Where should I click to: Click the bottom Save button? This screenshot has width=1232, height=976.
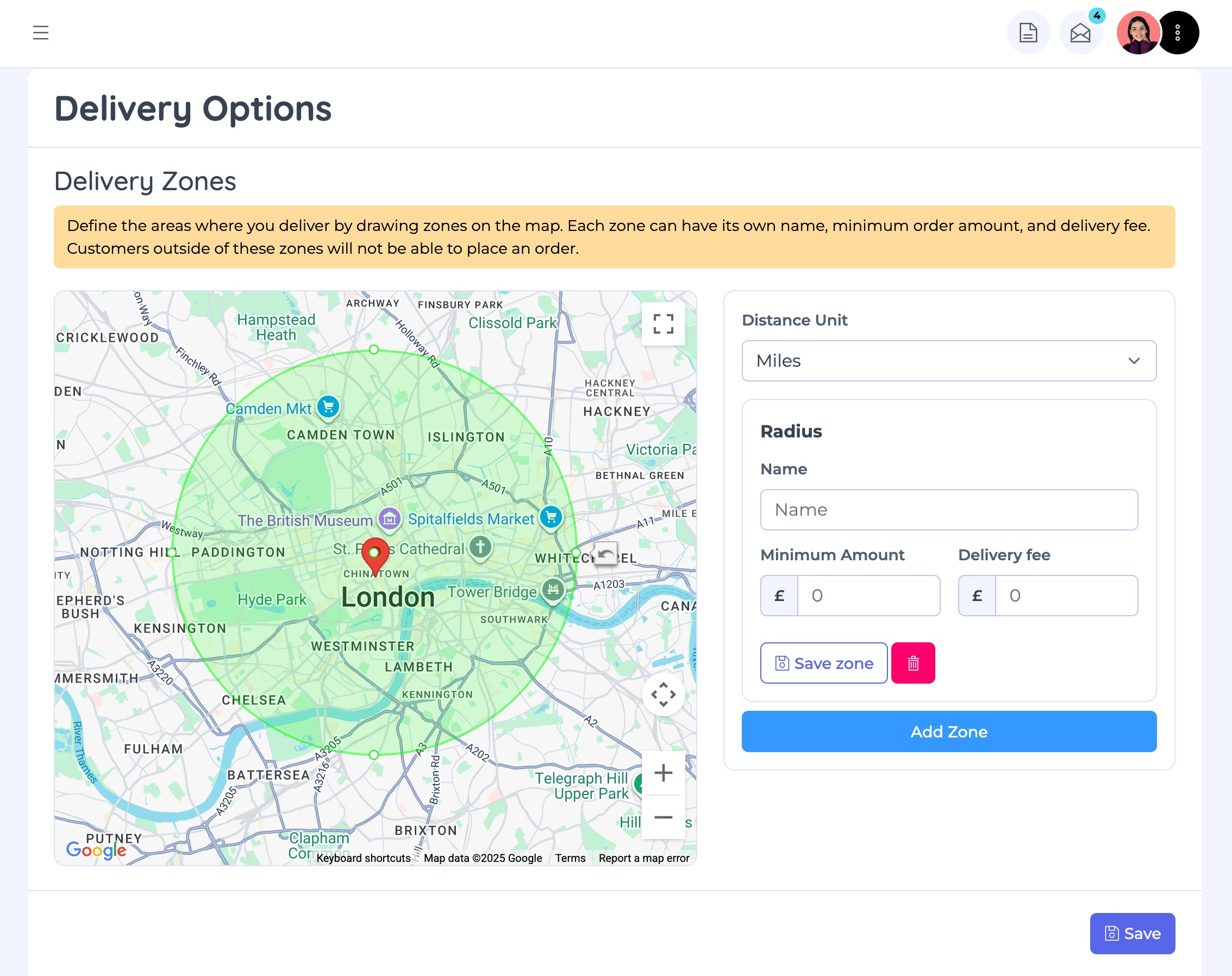pyautogui.click(x=1132, y=933)
